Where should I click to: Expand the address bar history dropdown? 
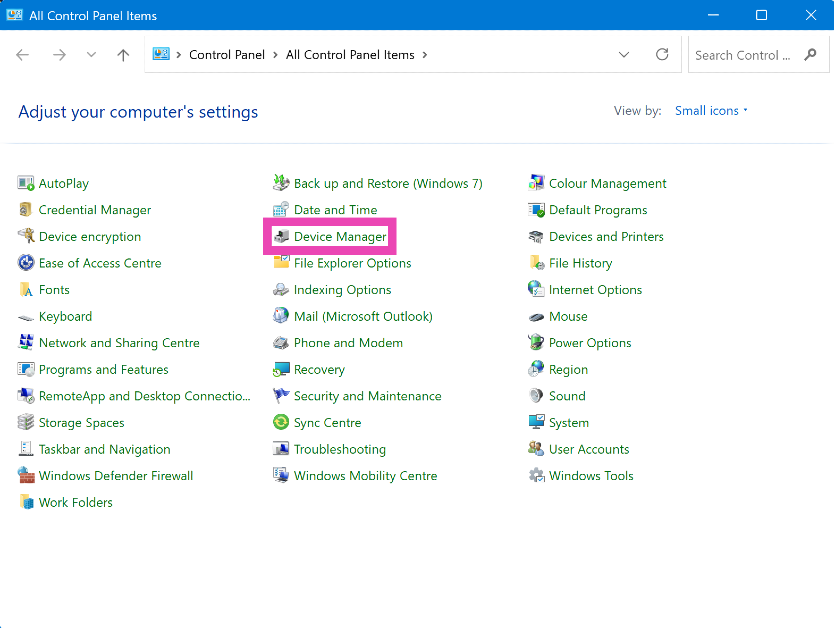624,55
